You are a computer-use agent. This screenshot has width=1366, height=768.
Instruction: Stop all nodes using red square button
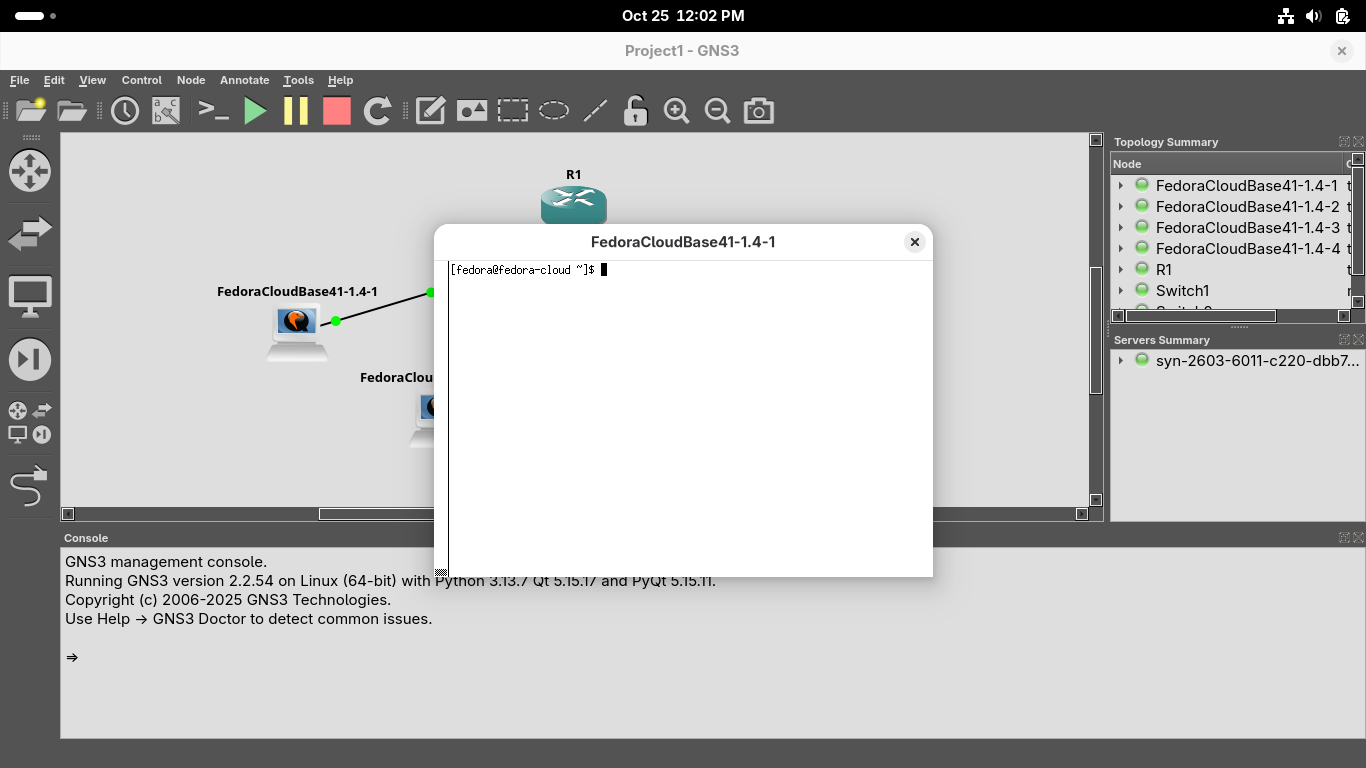[x=337, y=111]
